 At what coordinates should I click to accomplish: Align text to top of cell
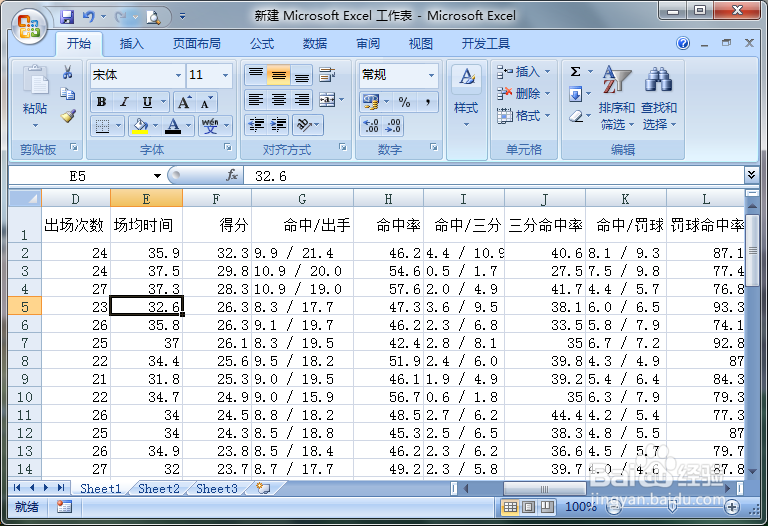coord(256,75)
